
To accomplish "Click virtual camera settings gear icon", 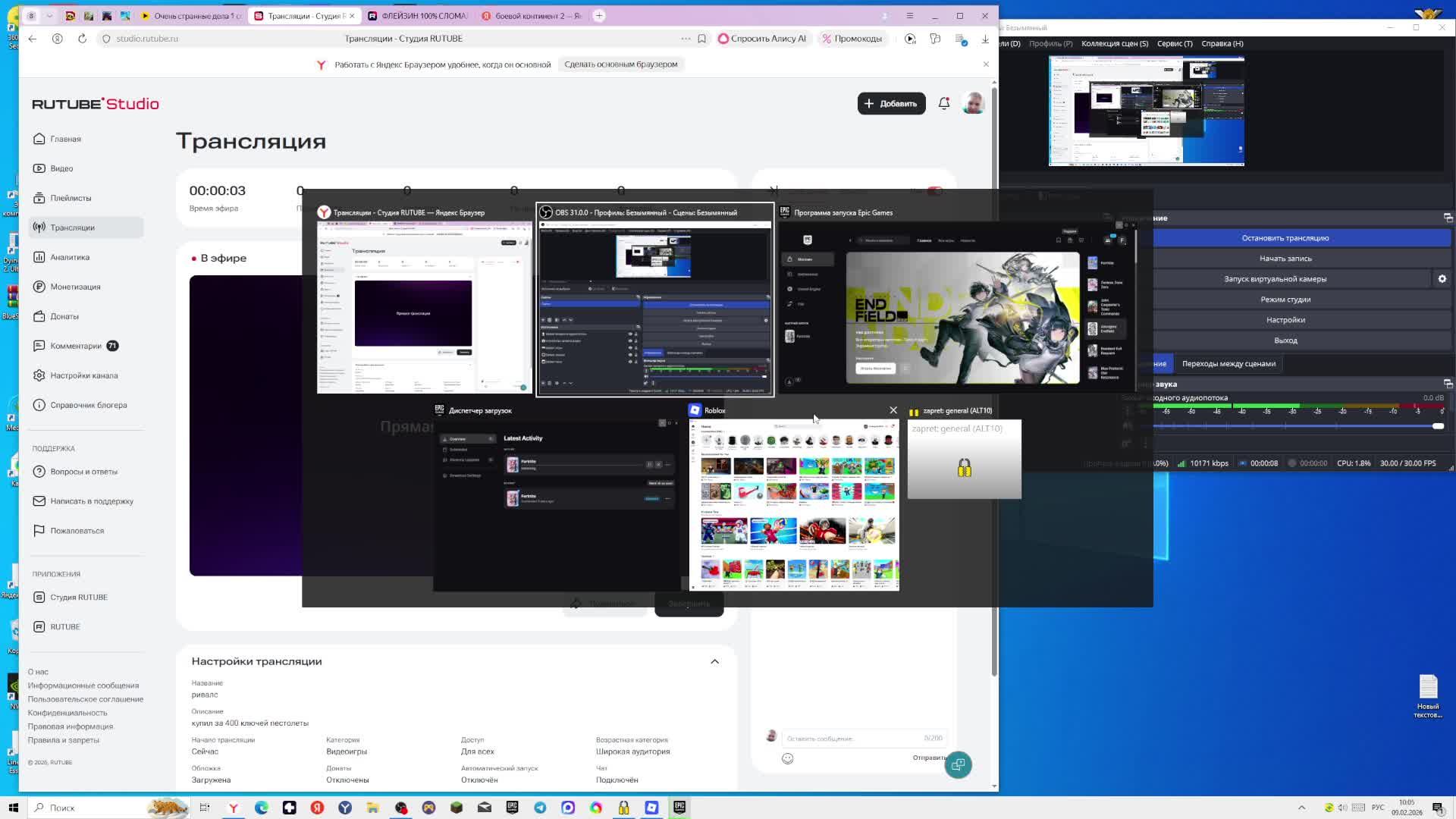I will [1442, 279].
